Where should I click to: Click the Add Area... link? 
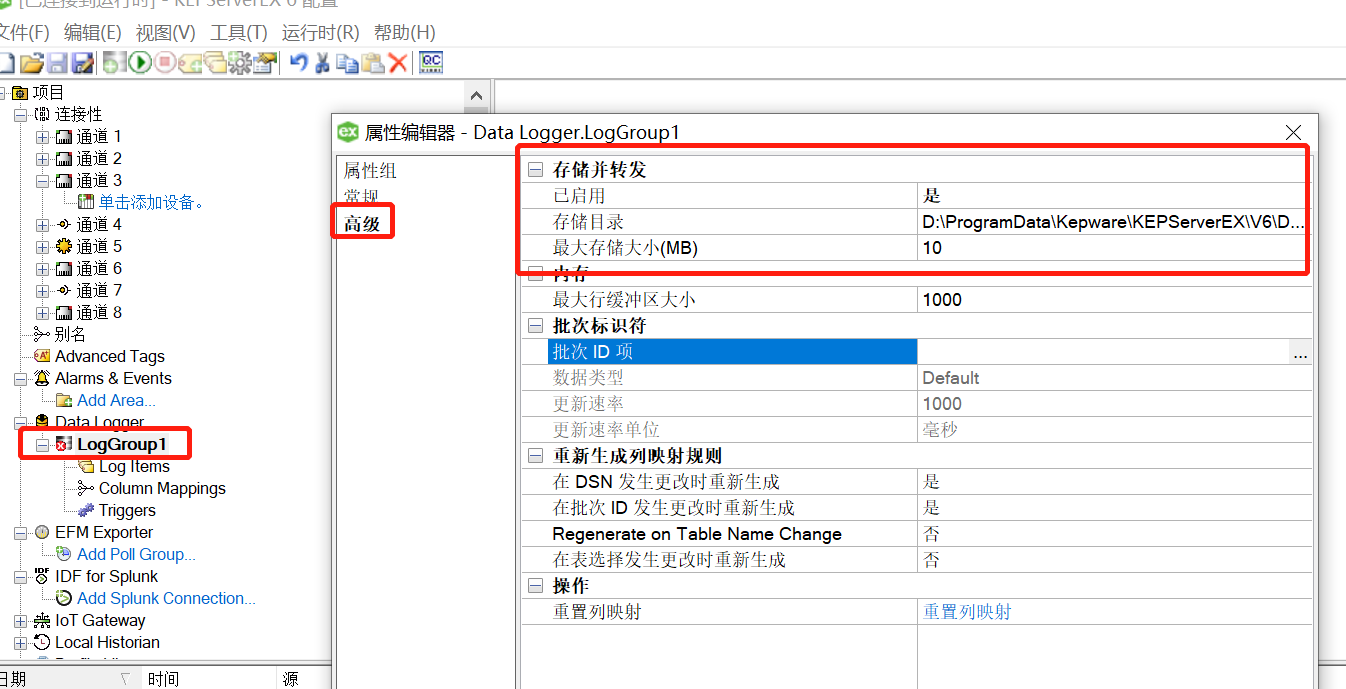click(x=116, y=400)
